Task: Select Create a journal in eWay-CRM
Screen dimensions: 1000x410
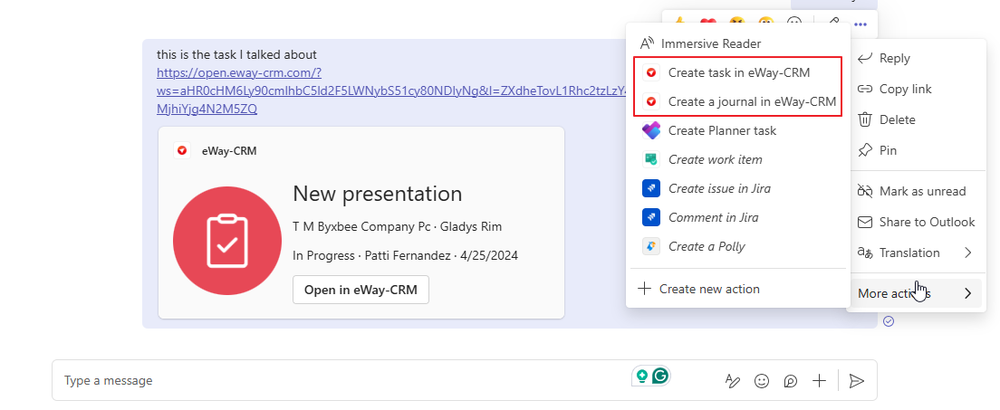Action: 738,101
